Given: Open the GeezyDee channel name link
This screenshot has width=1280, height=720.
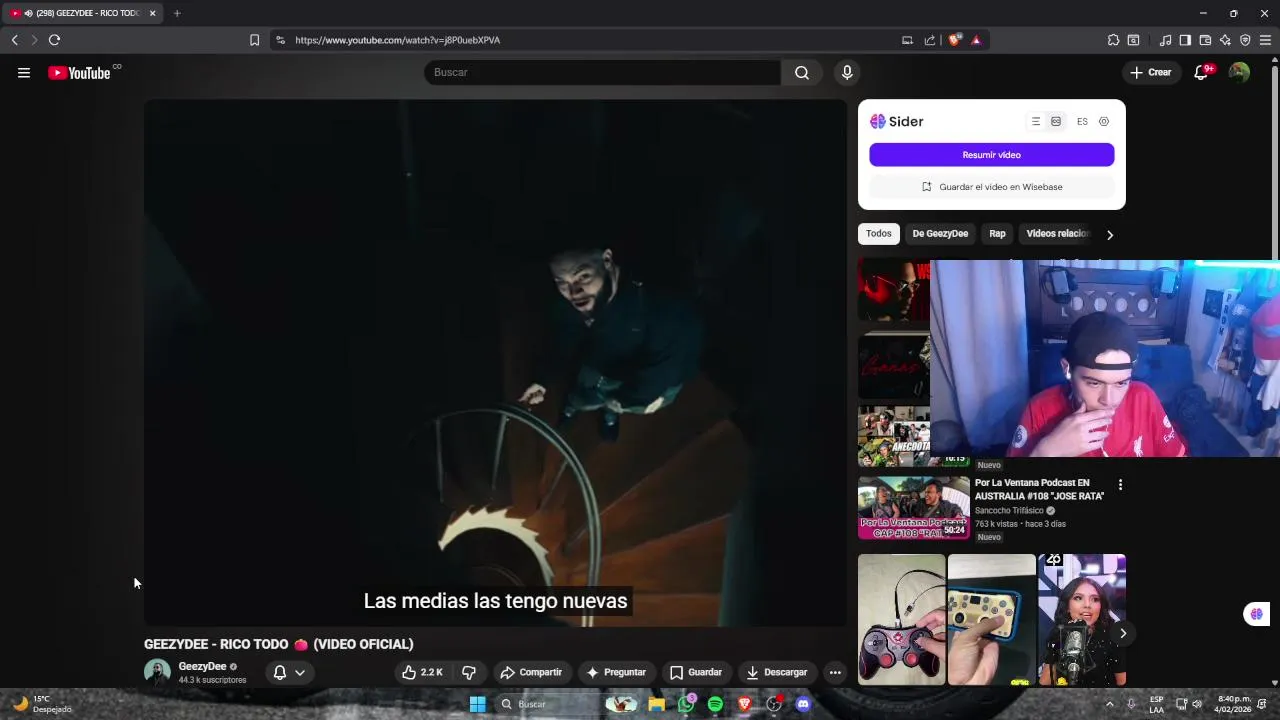Looking at the screenshot, I should click(x=202, y=666).
